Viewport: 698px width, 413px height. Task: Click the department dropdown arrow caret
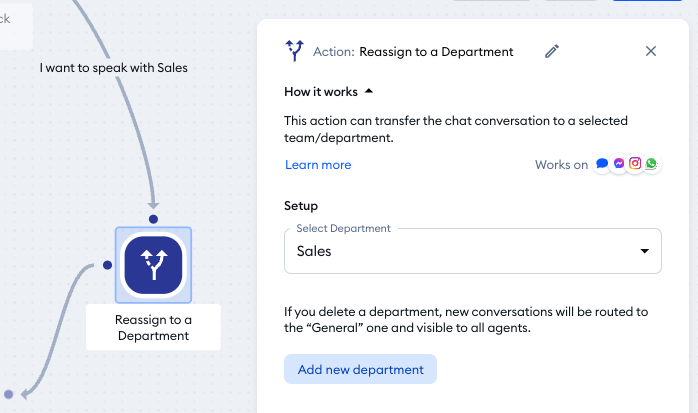[x=645, y=251]
